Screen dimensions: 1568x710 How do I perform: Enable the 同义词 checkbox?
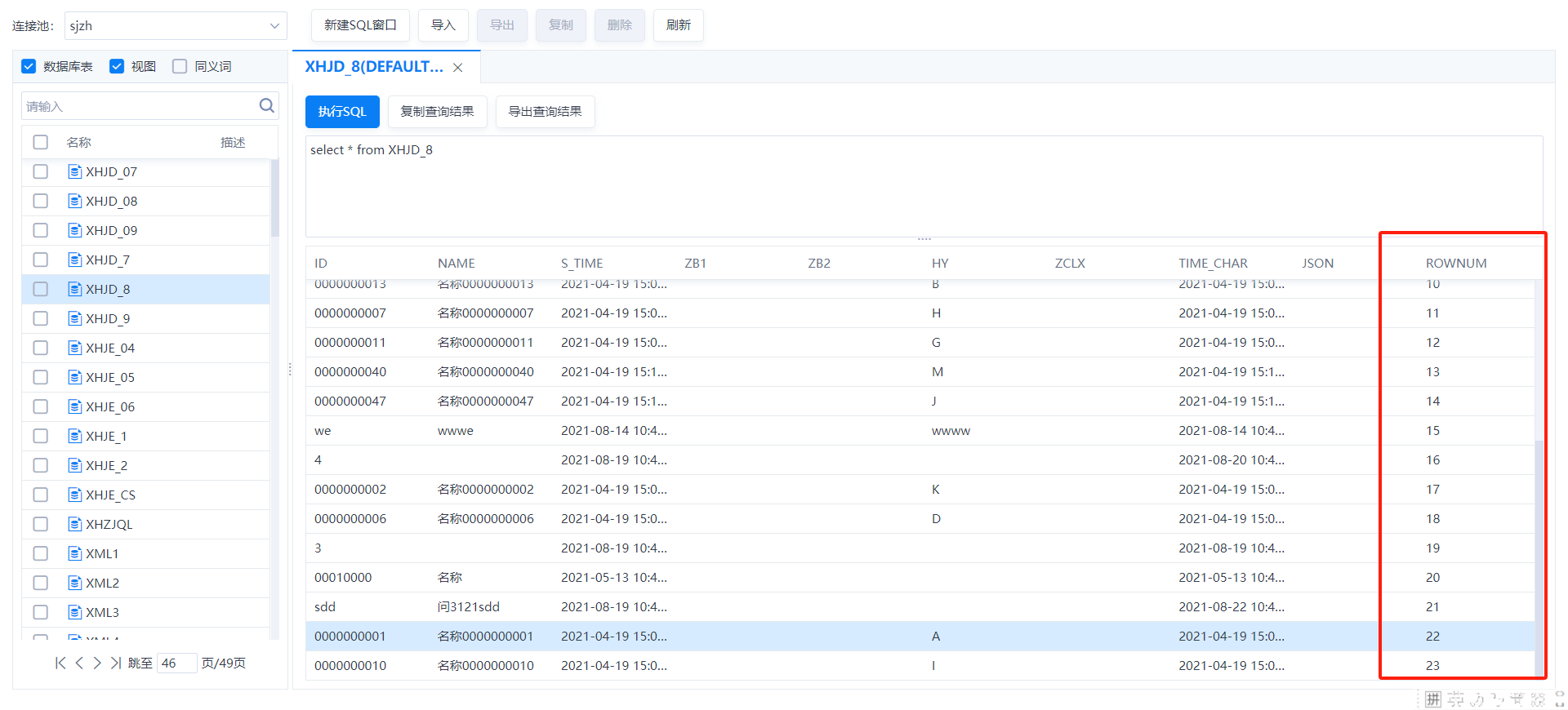pos(180,66)
